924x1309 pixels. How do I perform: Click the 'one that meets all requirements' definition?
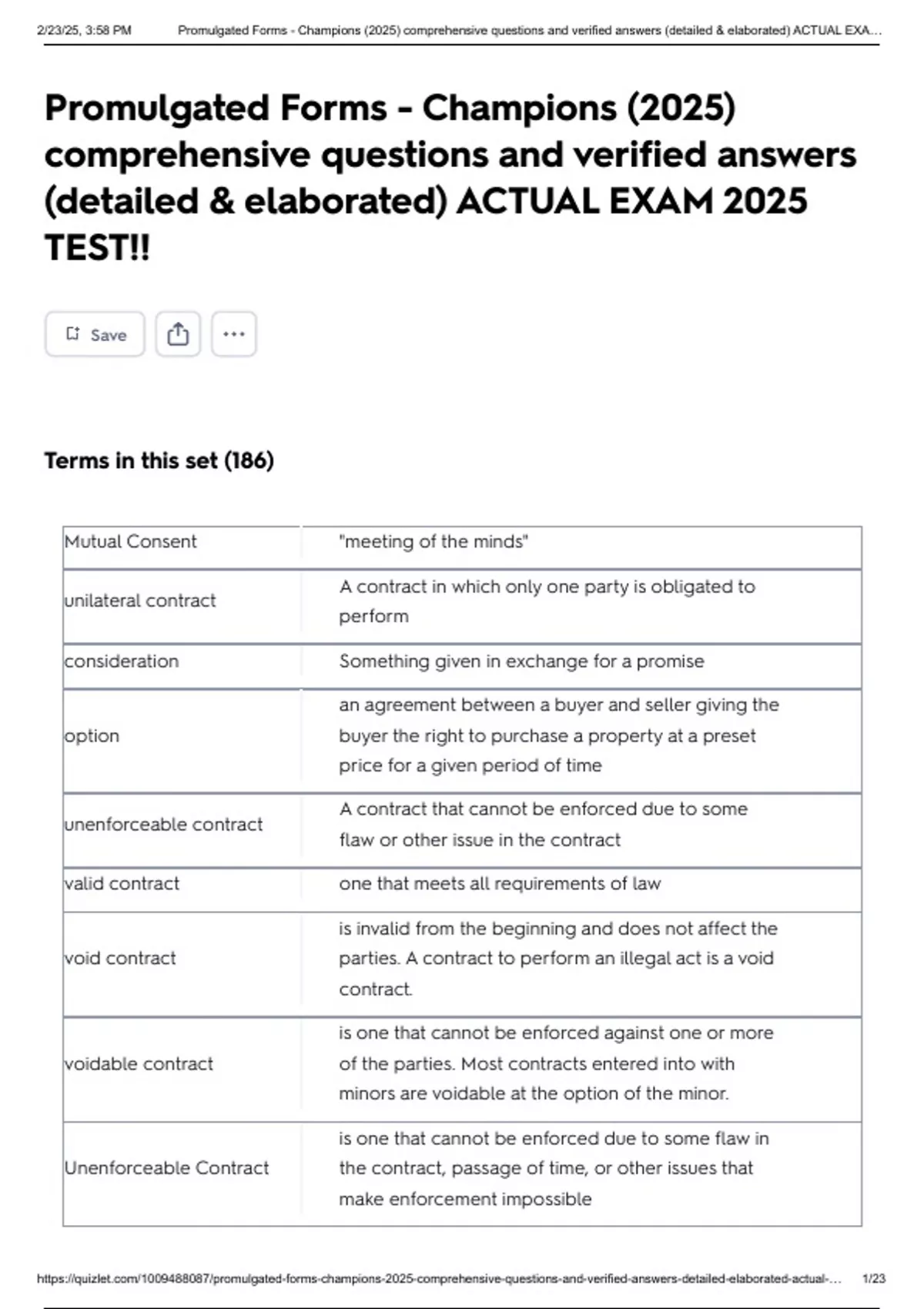(x=500, y=883)
